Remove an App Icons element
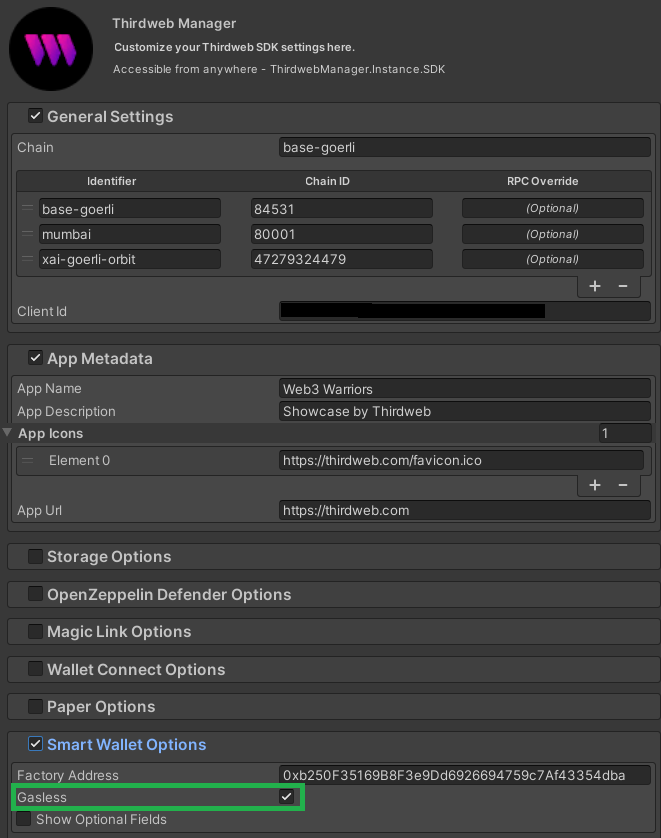 click(x=623, y=485)
